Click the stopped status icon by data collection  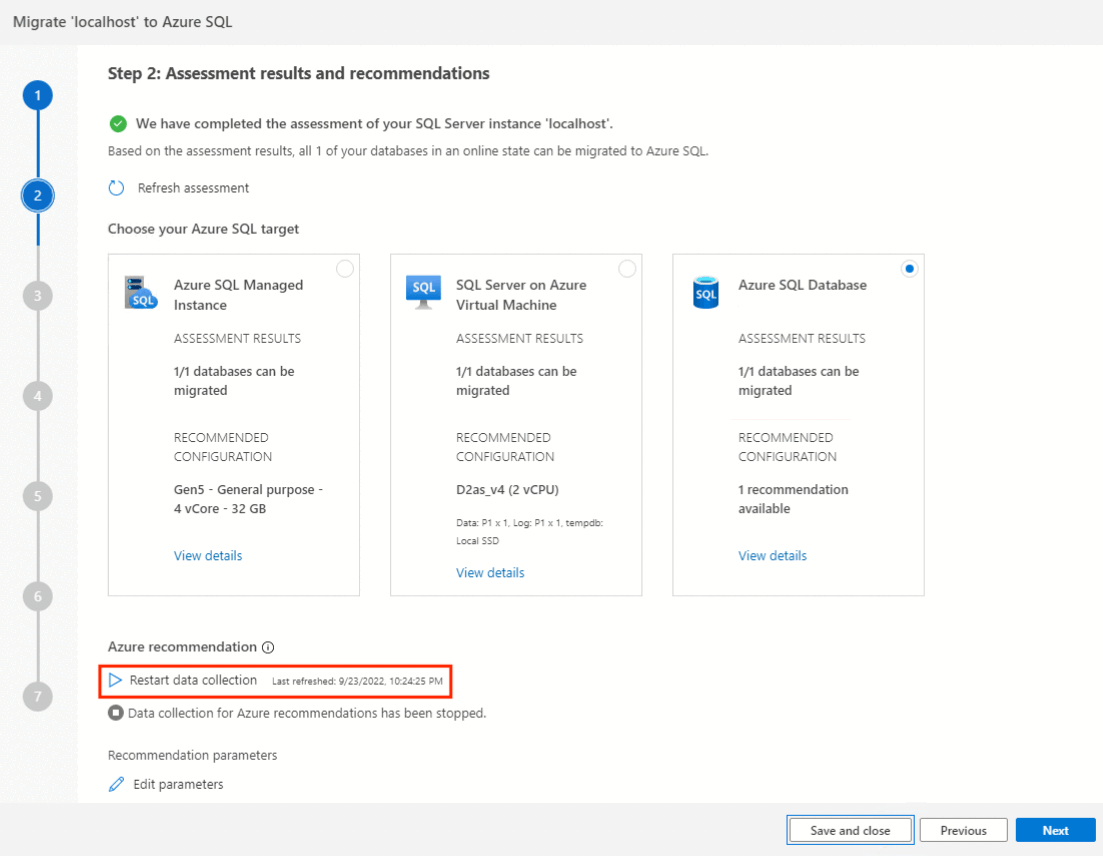click(115, 713)
